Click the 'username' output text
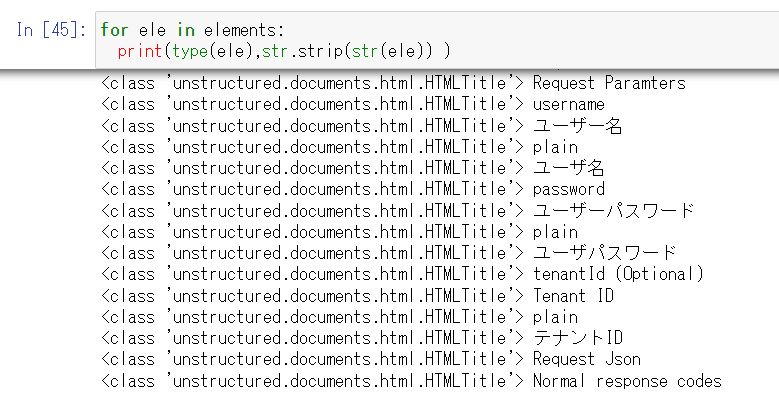 pos(568,104)
